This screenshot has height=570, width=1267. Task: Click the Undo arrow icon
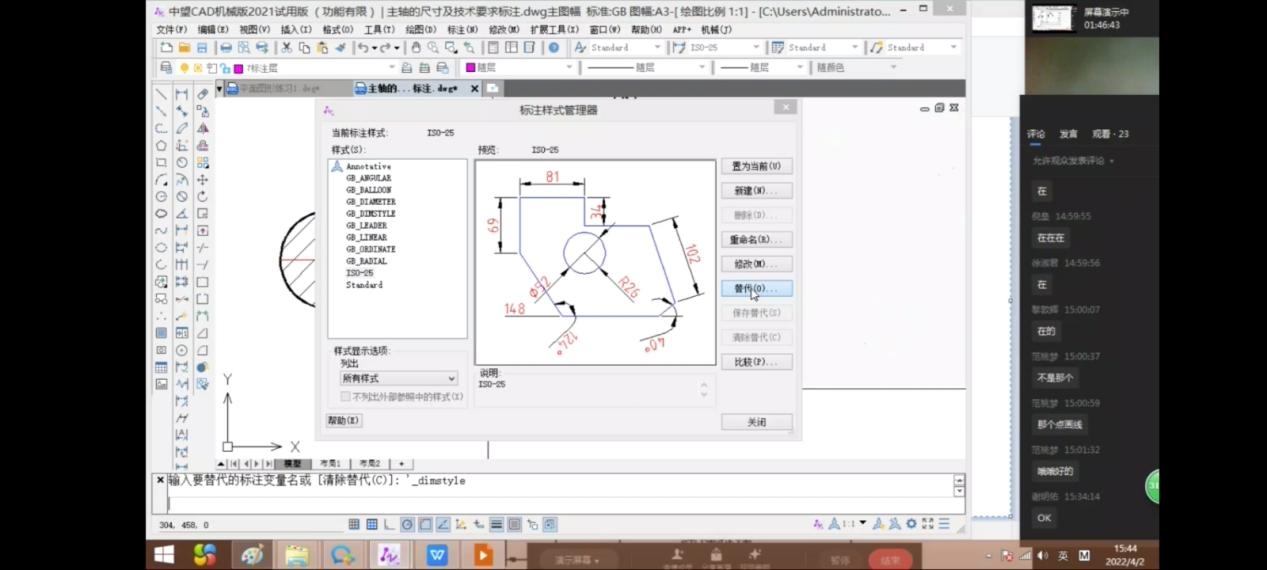pos(363,48)
